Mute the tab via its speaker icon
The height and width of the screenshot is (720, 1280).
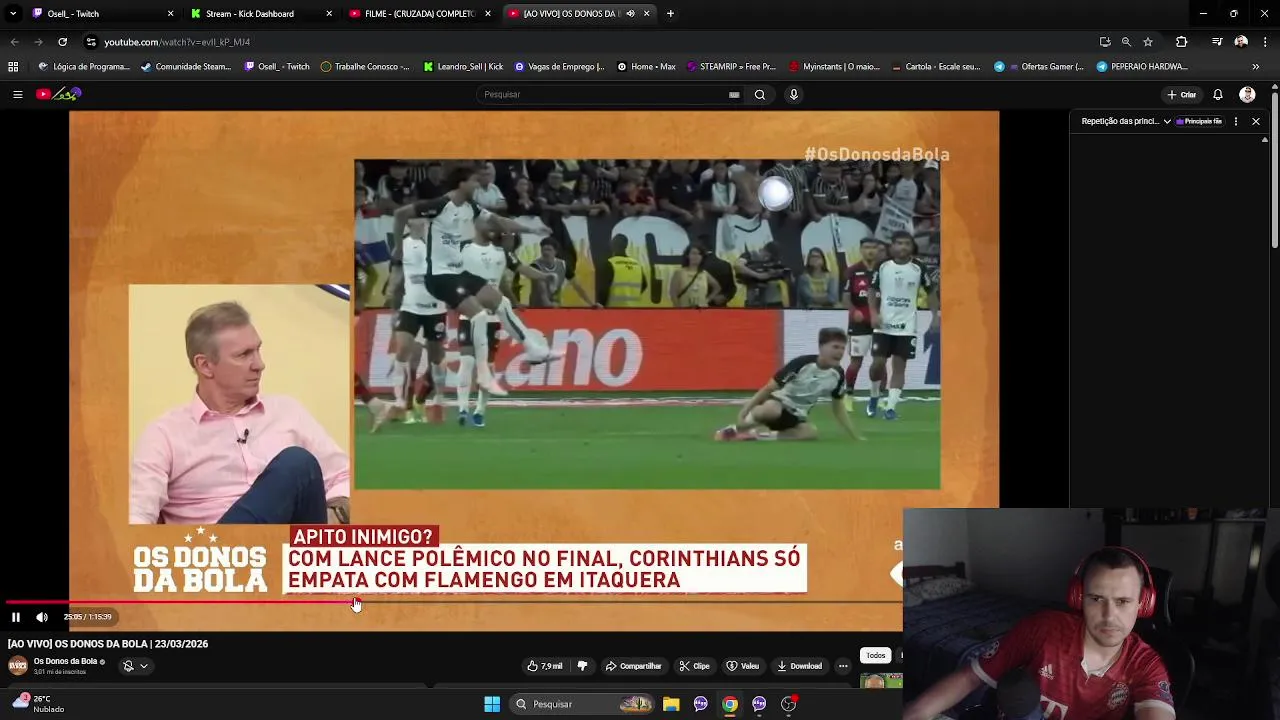(630, 14)
